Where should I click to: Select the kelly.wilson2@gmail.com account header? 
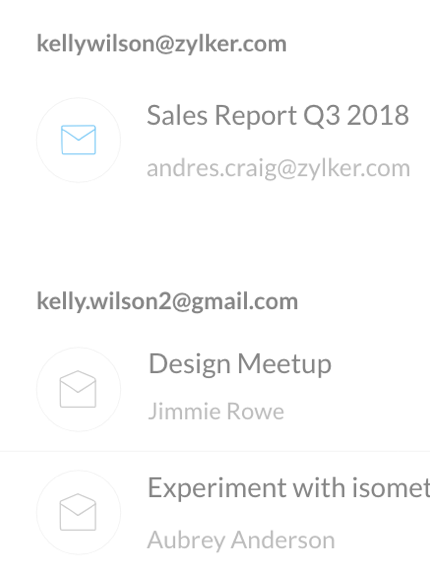click(167, 302)
